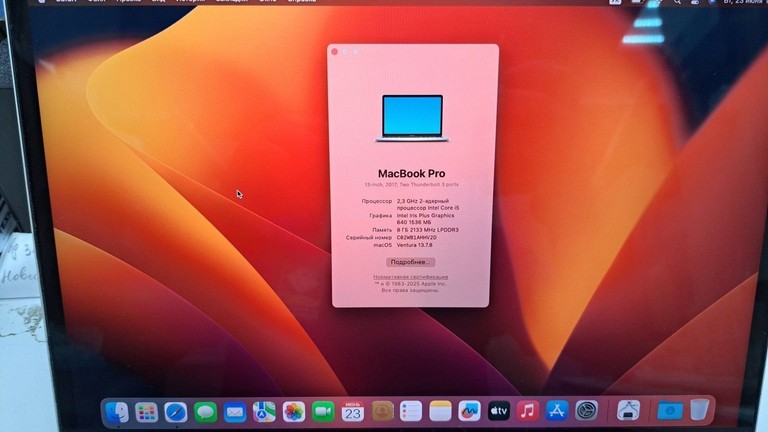This screenshot has width=768, height=432.
Task: Open the Photos app in the Dock
Action: pos(294,412)
